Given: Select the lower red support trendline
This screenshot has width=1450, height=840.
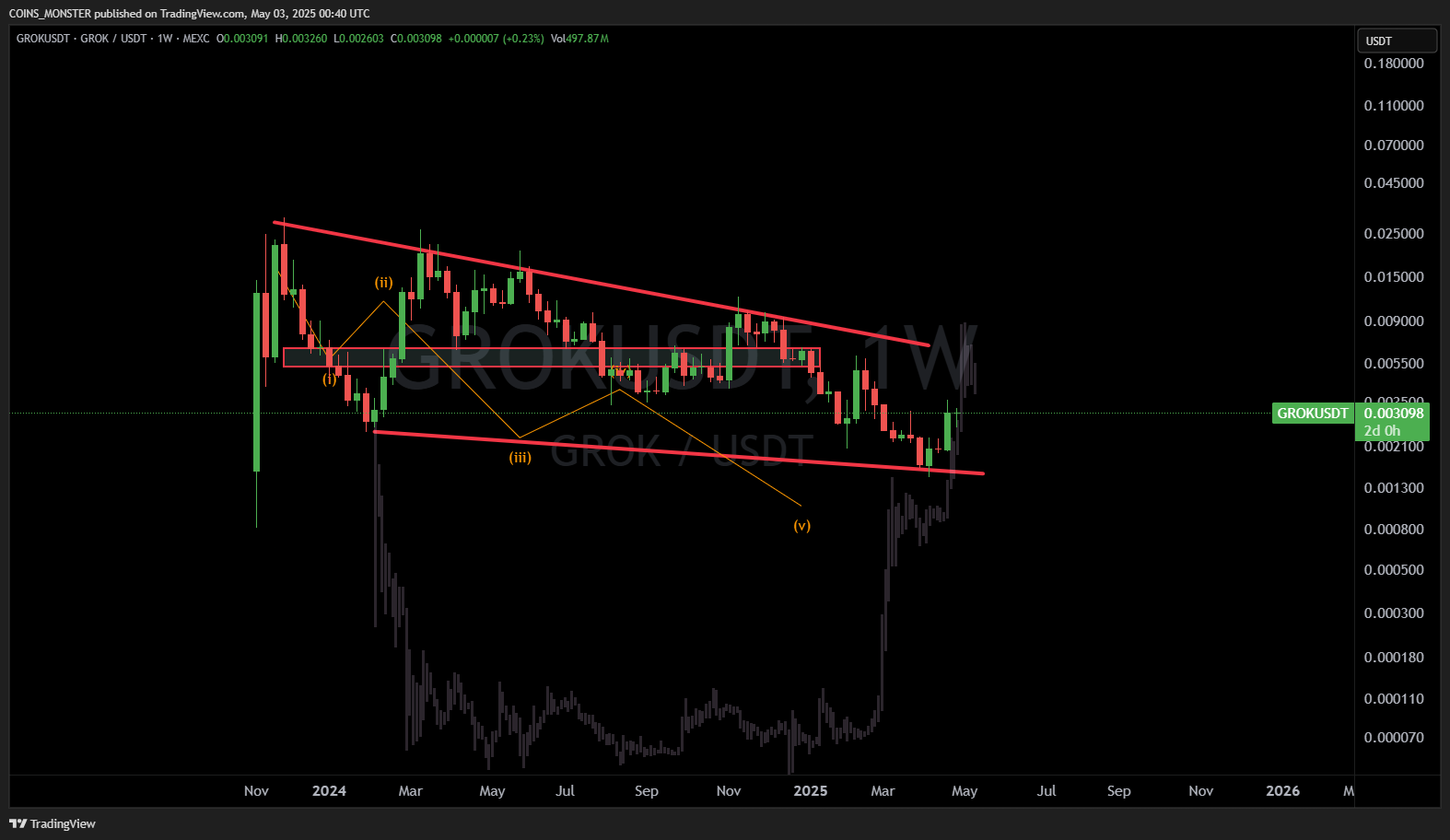Looking at the screenshot, I should pos(679,452).
